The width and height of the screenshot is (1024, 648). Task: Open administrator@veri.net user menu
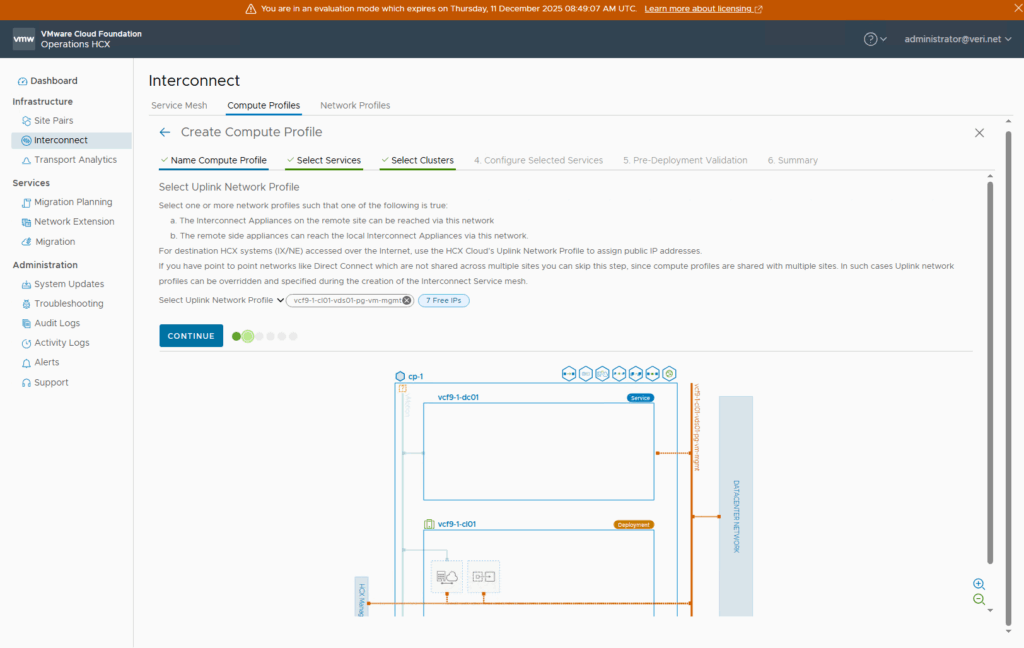[957, 39]
